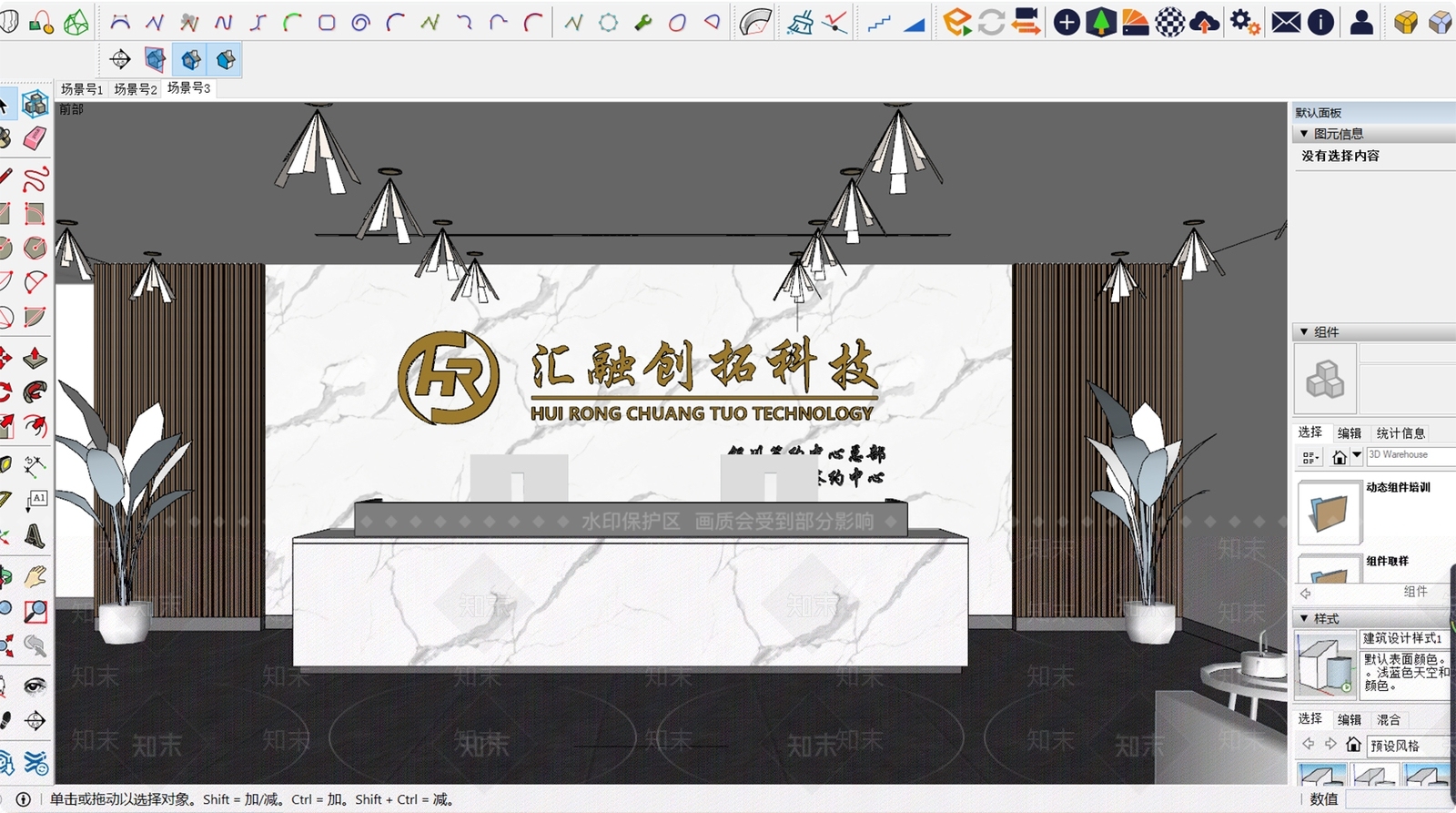Toggle the rightmost highlighted section display icon
This screenshot has width=1456, height=813.
[x=226, y=60]
